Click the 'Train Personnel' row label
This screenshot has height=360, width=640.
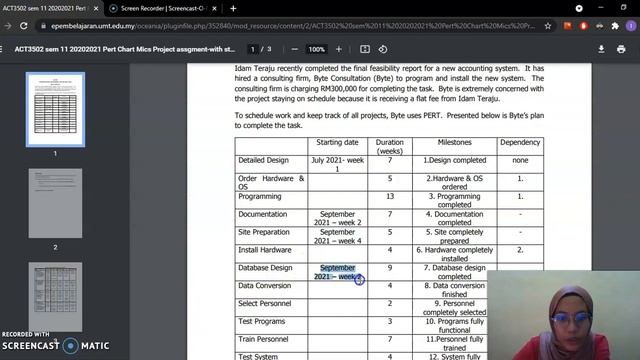[x=263, y=339]
